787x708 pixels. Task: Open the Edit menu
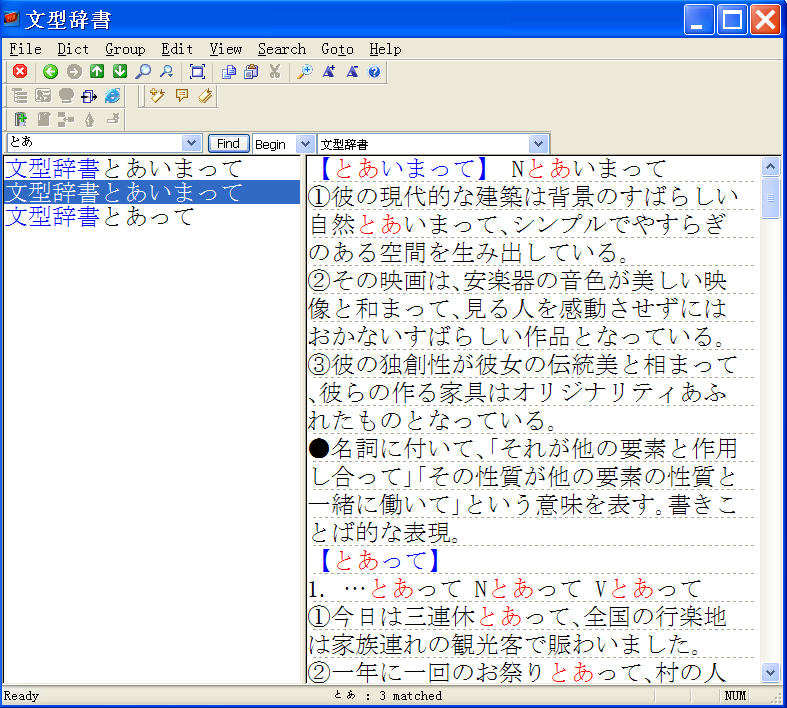(177, 49)
